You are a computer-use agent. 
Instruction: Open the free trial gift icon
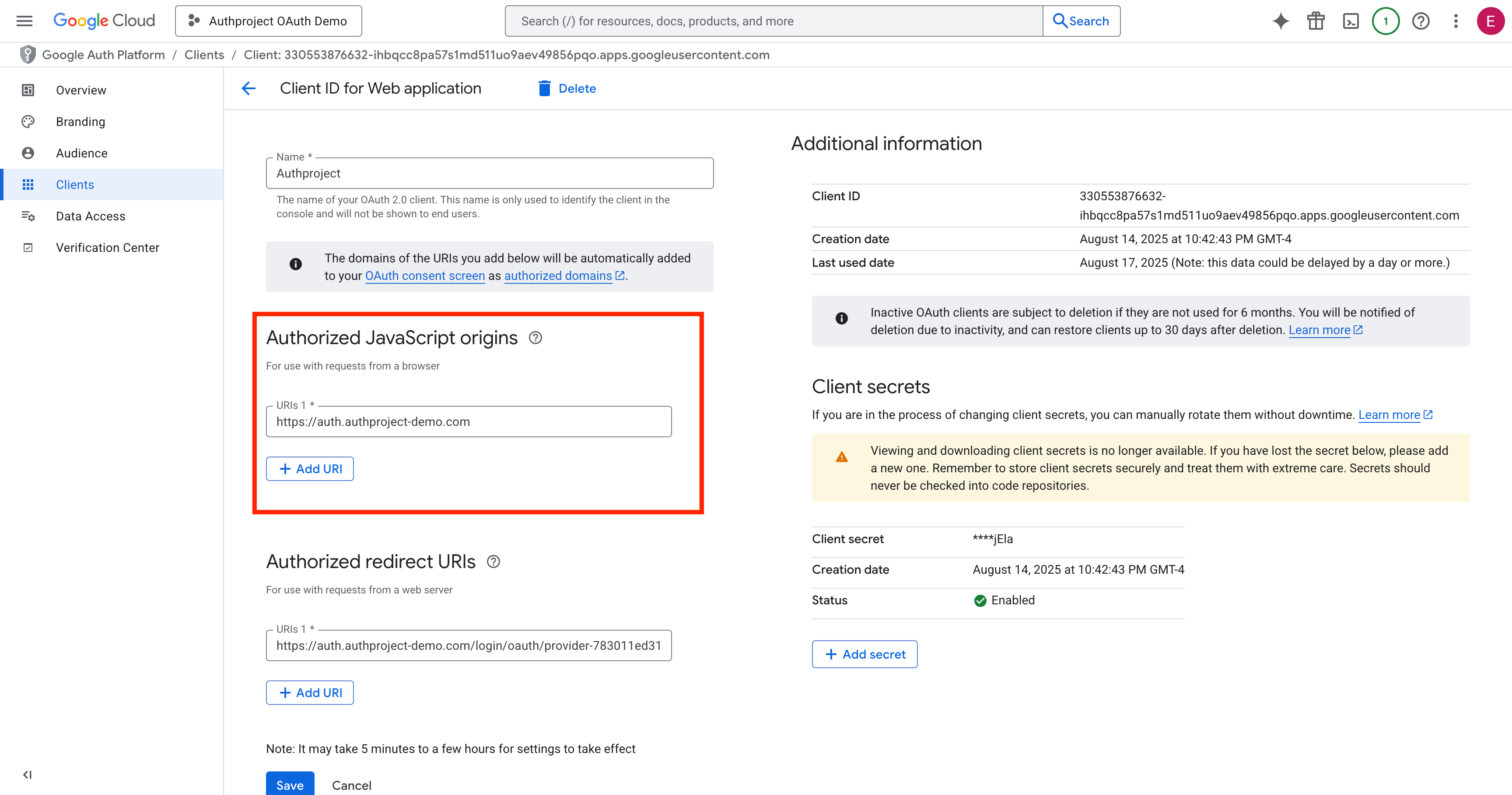[1316, 21]
